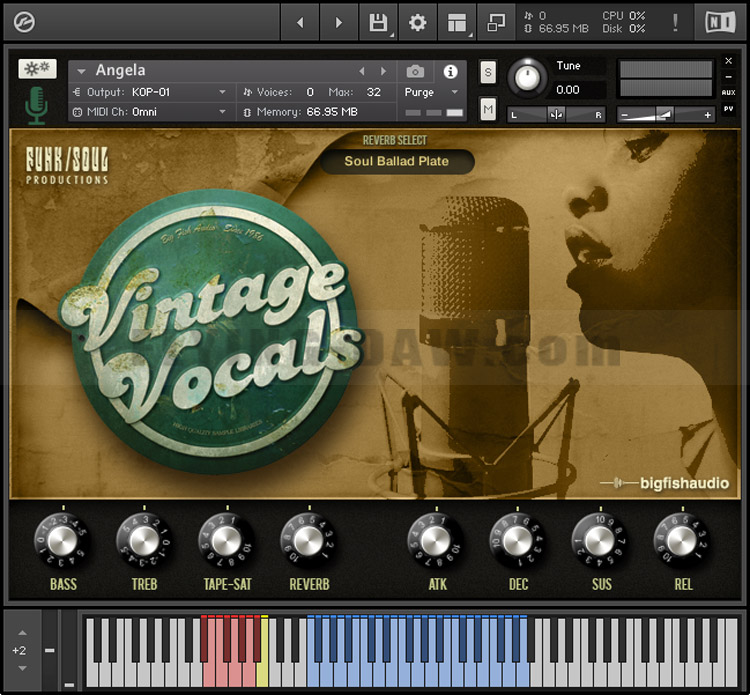
Task: Click the TAPE-SAT knob
Action: pyautogui.click(x=226, y=540)
